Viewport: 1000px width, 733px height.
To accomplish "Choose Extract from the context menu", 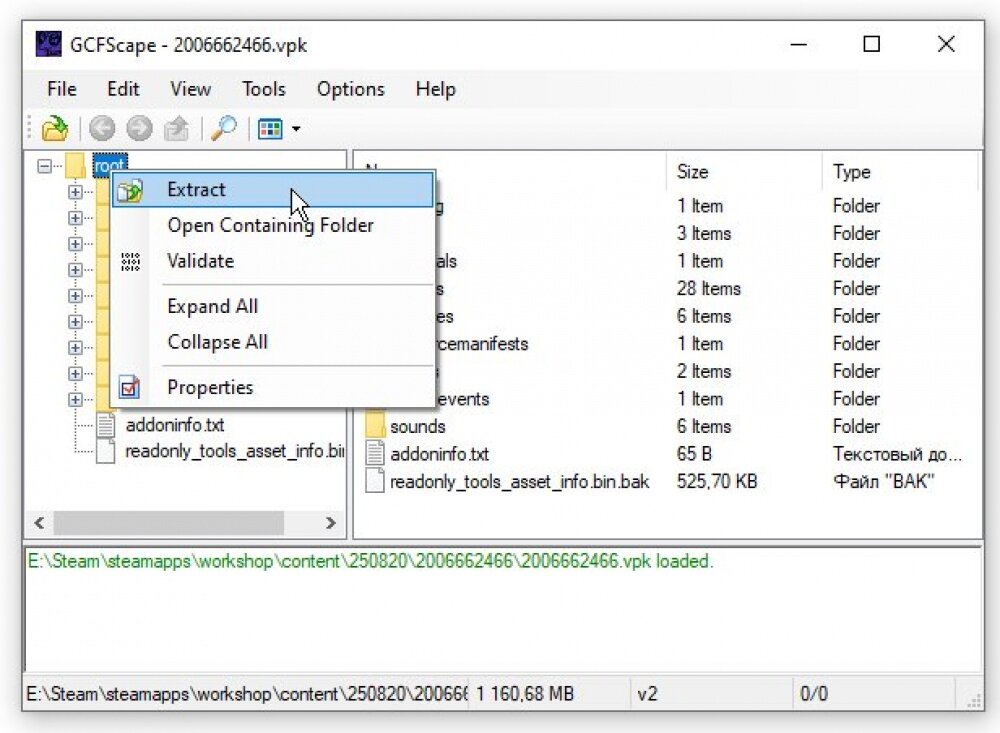I will [273, 189].
